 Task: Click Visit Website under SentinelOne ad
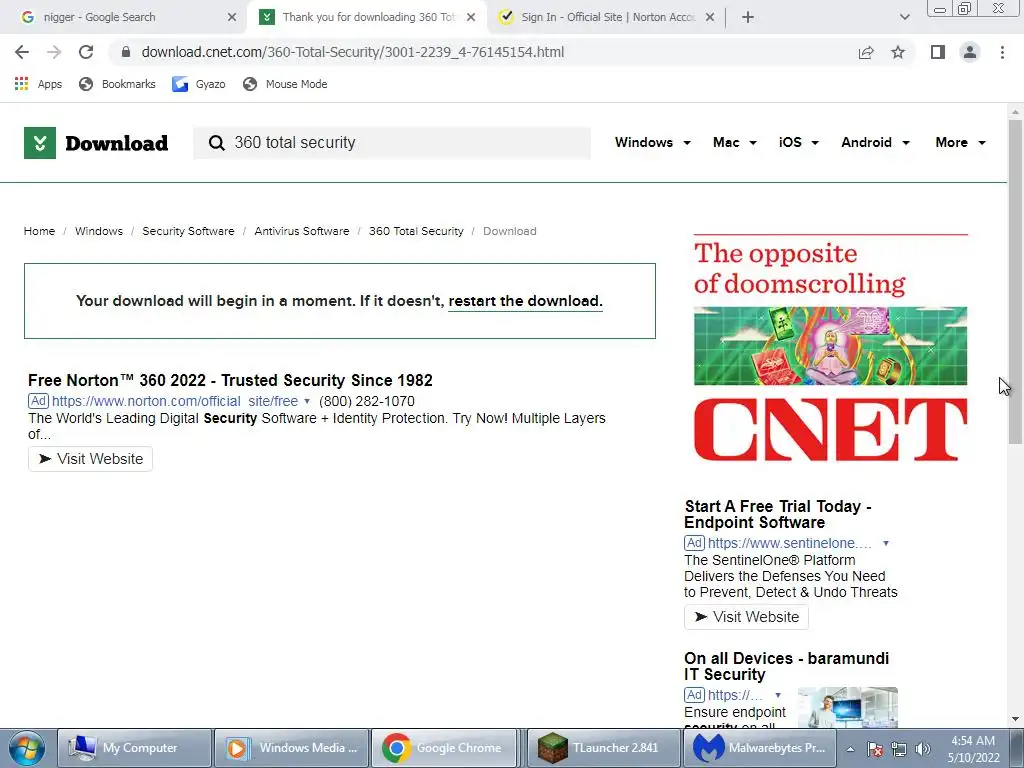pos(746,617)
